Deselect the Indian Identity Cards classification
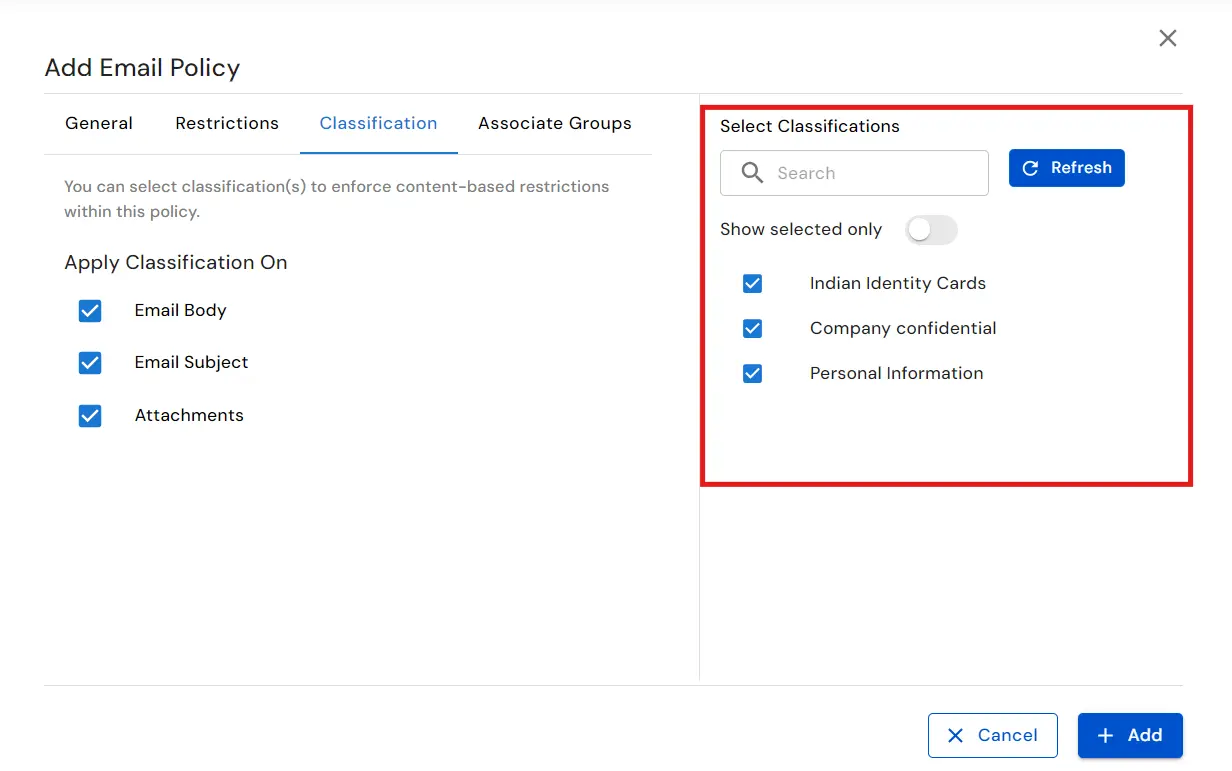 (753, 283)
